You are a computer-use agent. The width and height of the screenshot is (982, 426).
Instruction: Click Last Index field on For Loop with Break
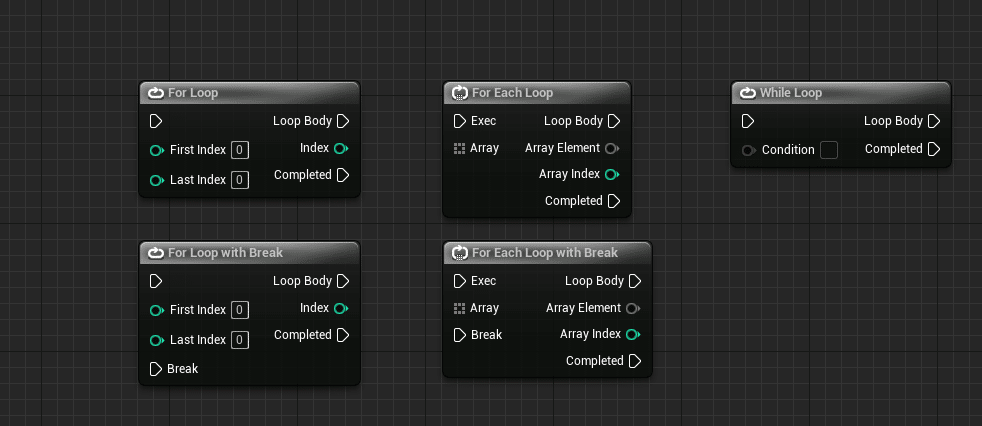tap(240, 340)
